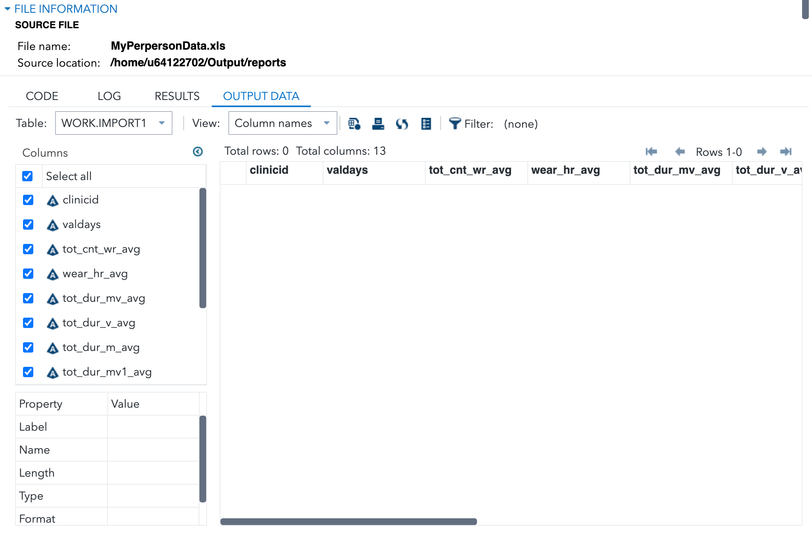Jump to first rows page icon
812x537 pixels.
(x=651, y=152)
